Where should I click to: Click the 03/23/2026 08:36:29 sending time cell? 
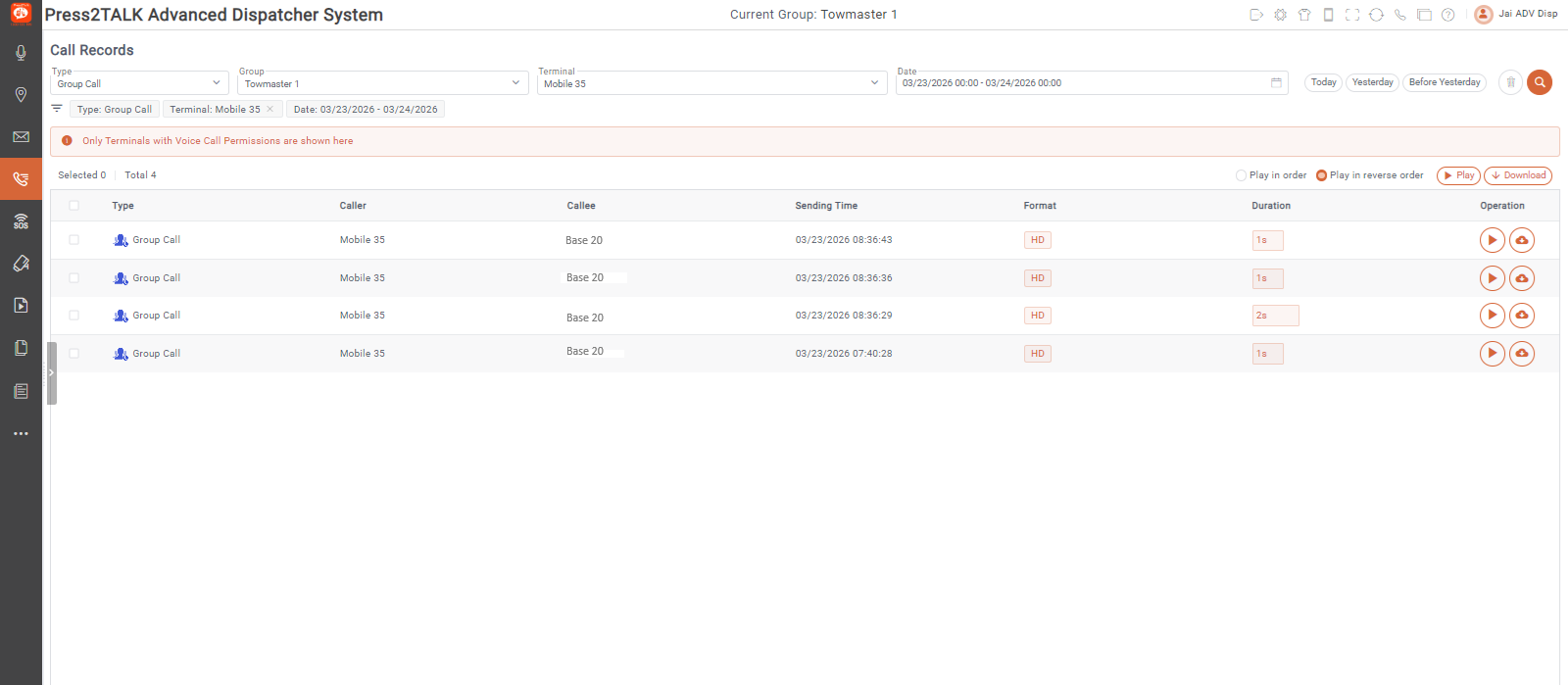point(844,316)
